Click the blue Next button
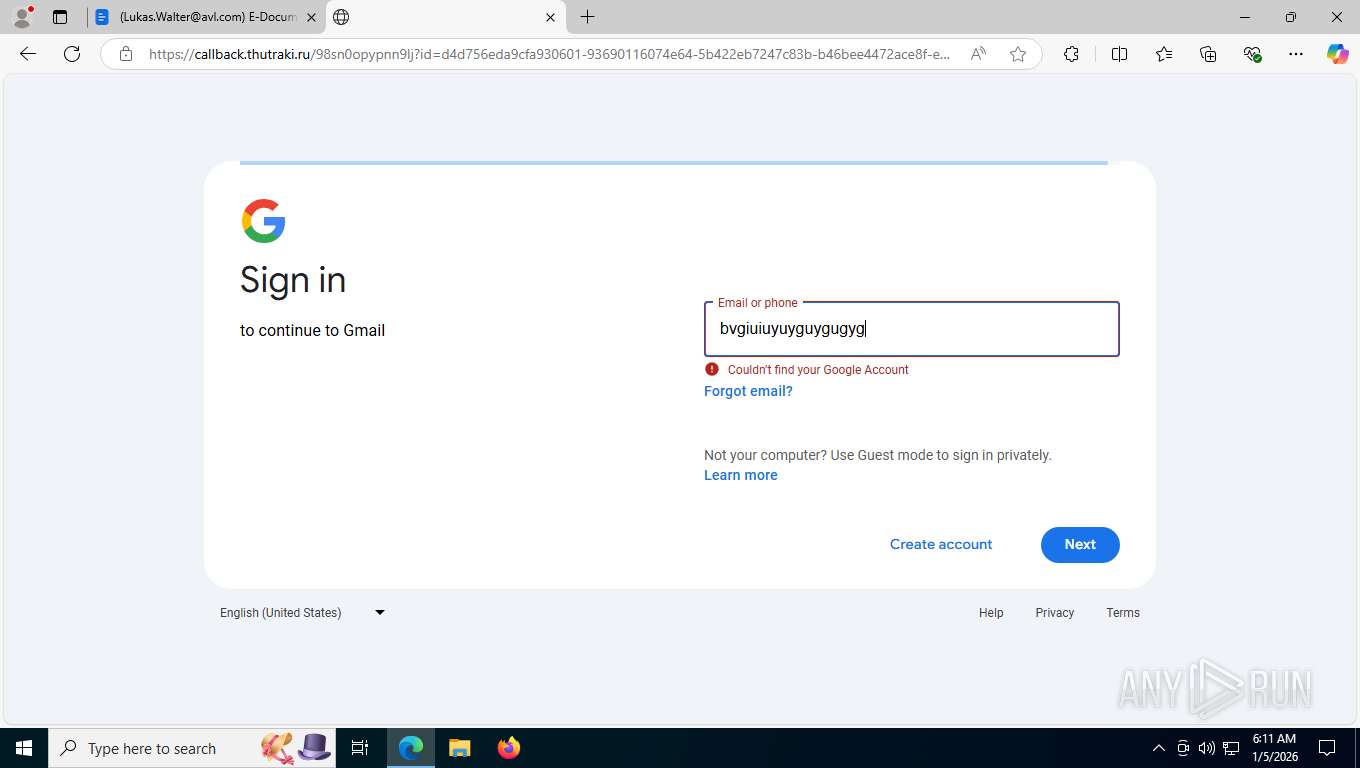This screenshot has width=1360, height=768. point(1080,544)
